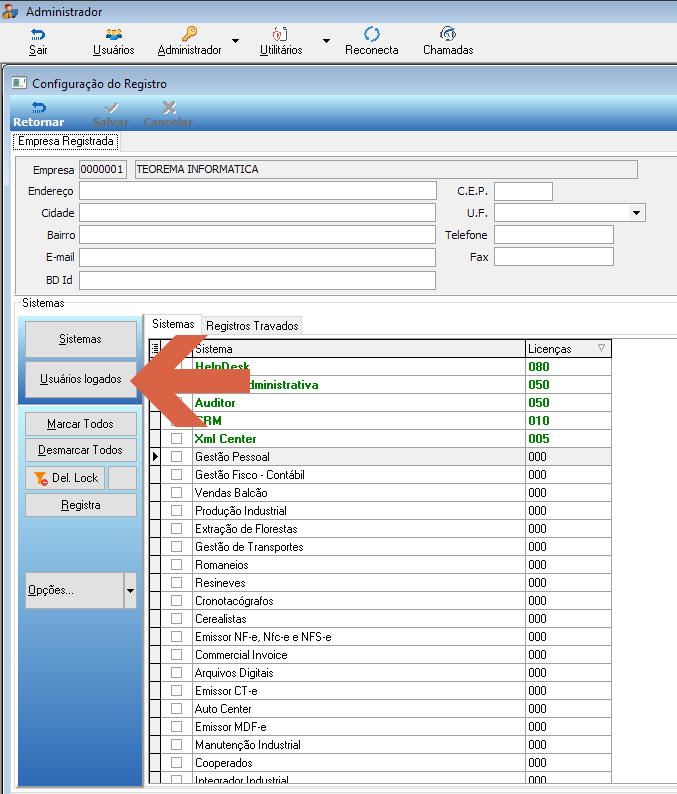The width and height of the screenshot is (677, 794).
Task: Click the Endereço input field
Action: point(258,191)
